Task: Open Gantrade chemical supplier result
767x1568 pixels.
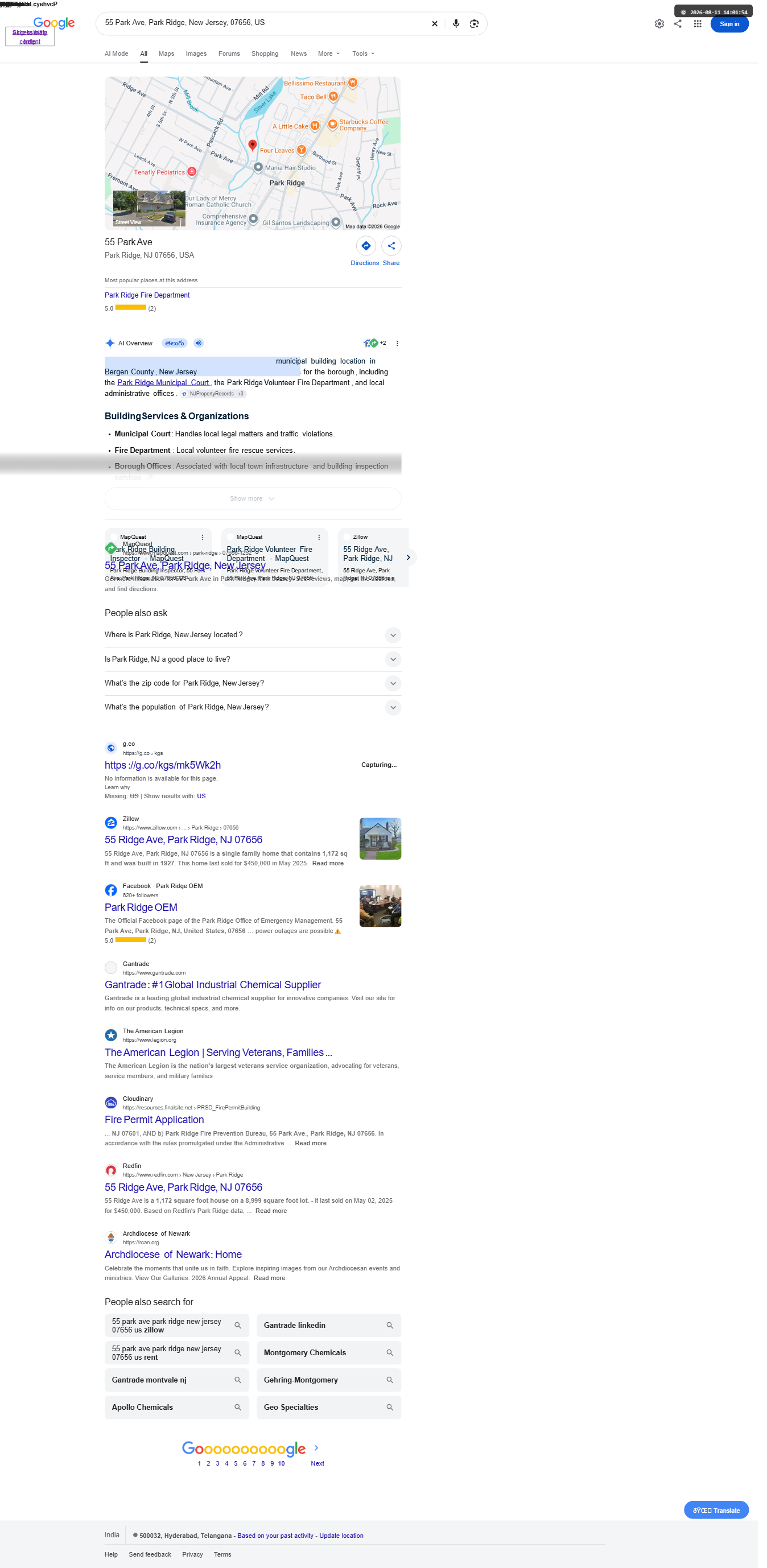Action: click(x=212, y=984)
